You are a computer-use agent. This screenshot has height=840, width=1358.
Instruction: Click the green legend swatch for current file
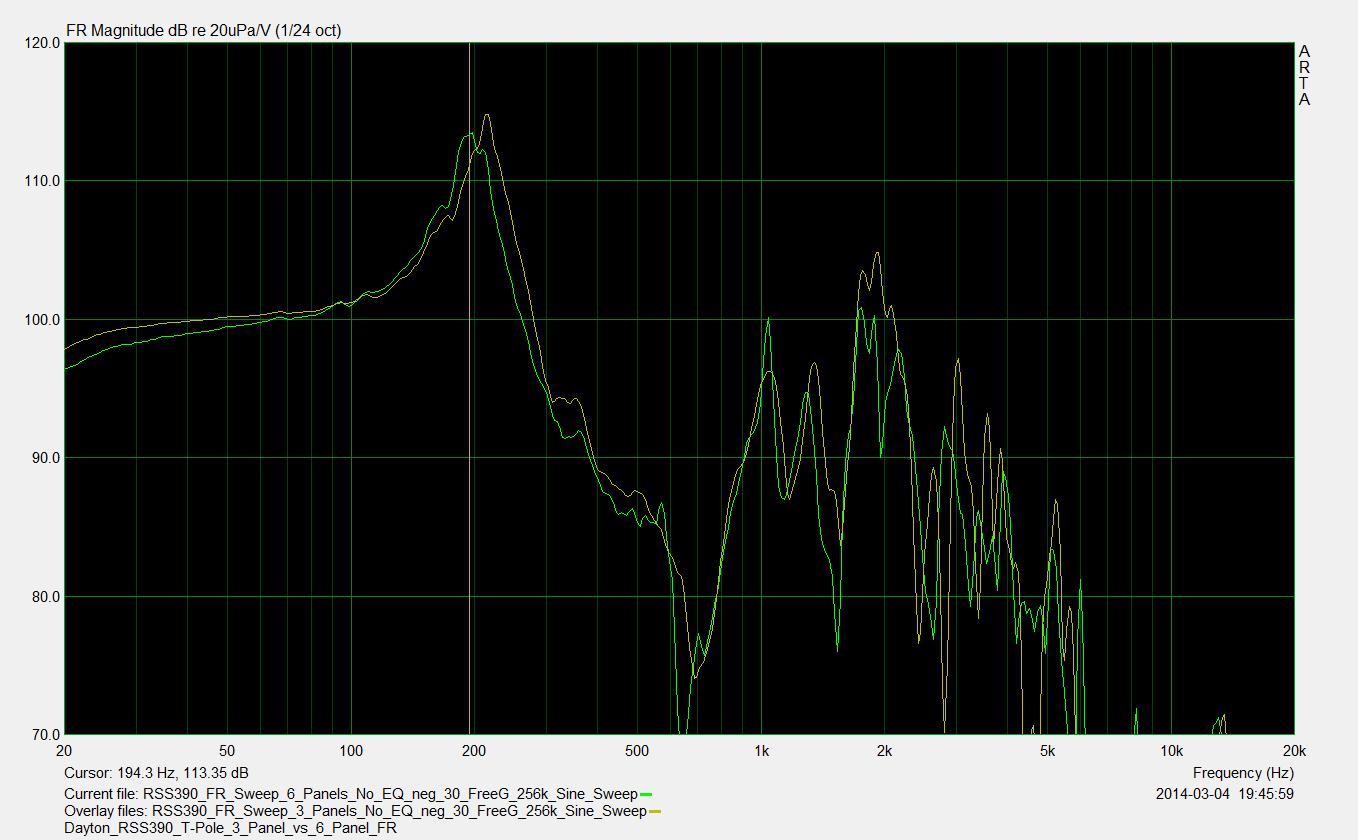coord(646,794)
